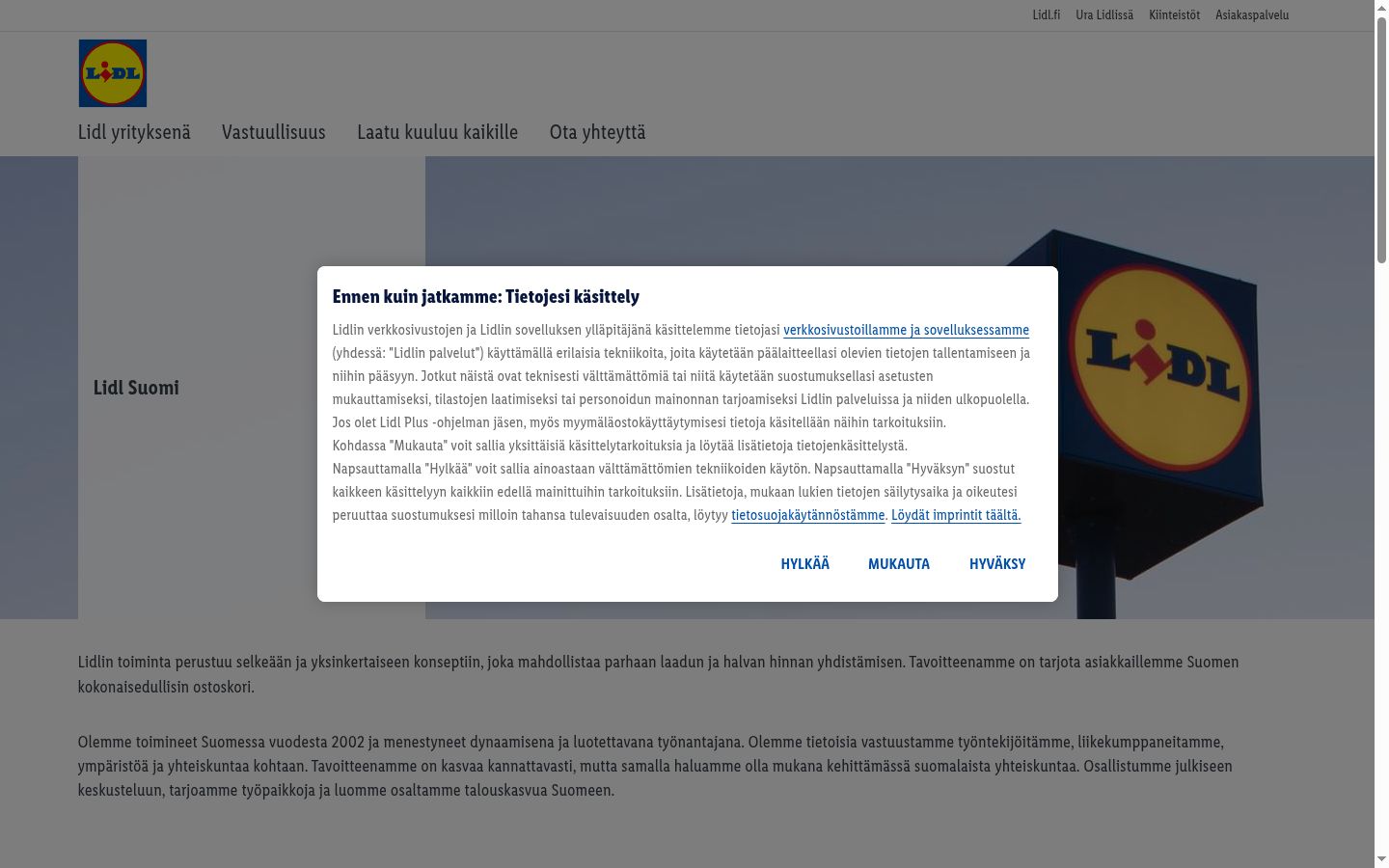Accept all cookies with HYVÄKSY
The height and width of the screenshot is (868, 1389).
pyautogui.click(x=997, y=563)
